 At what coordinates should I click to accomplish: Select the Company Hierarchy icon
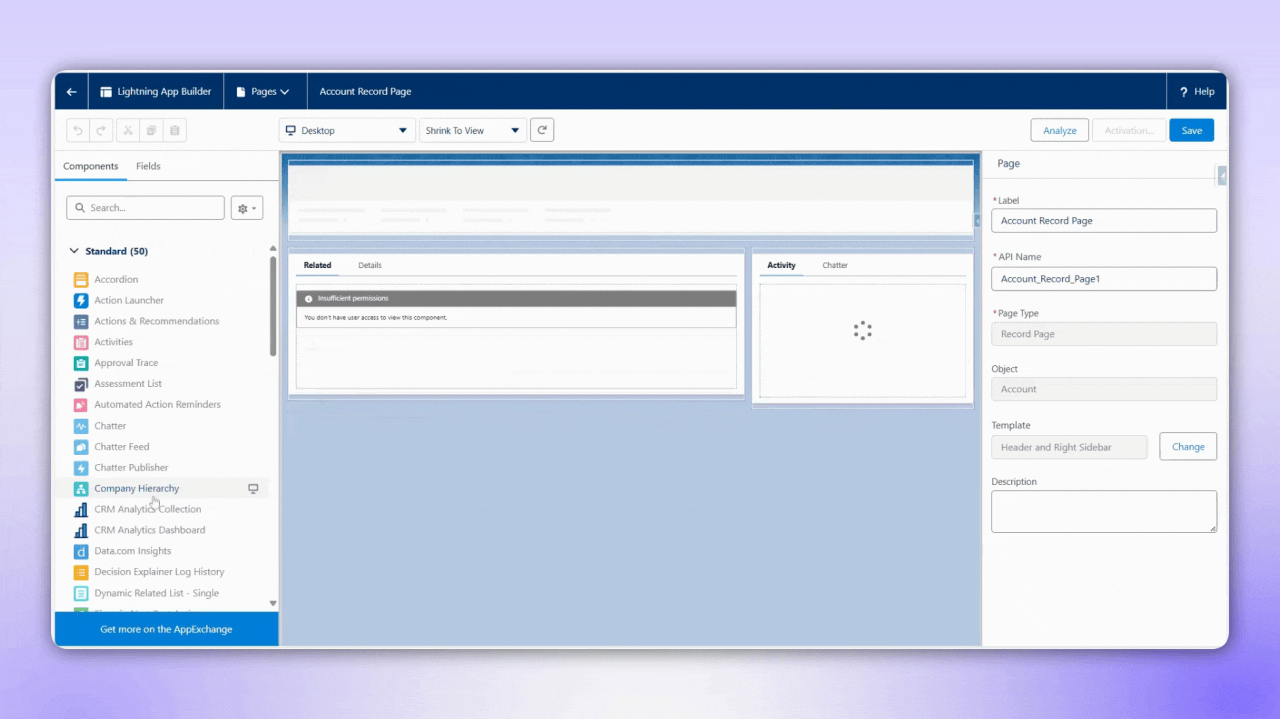(81, 489)
